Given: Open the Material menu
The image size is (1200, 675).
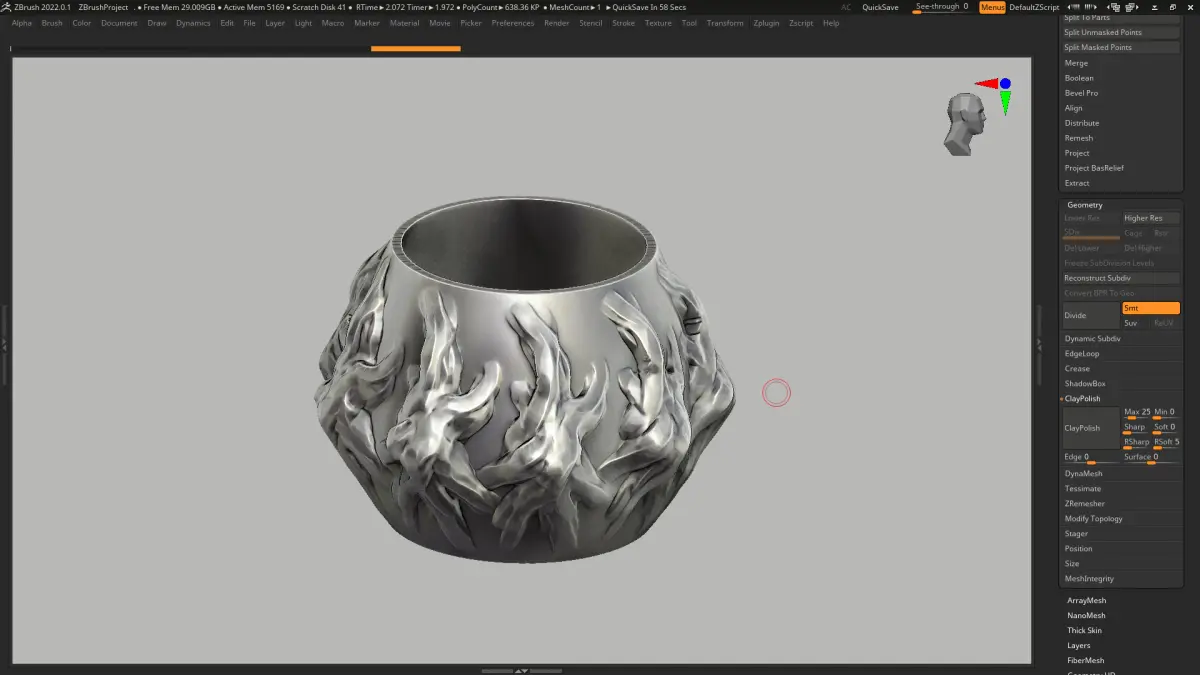Looking at the screenshot, I should click(x=404, y=23).
